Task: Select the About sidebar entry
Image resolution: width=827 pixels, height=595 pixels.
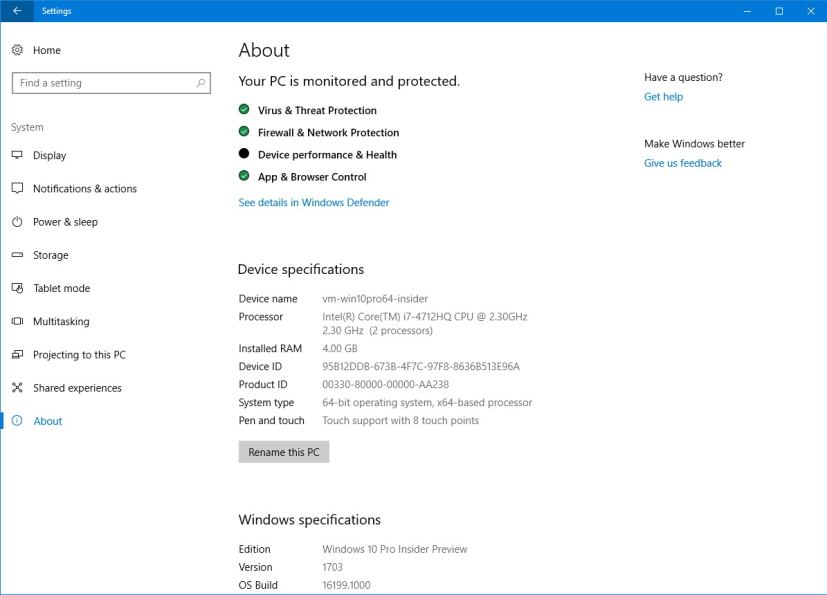Action: 47,421
